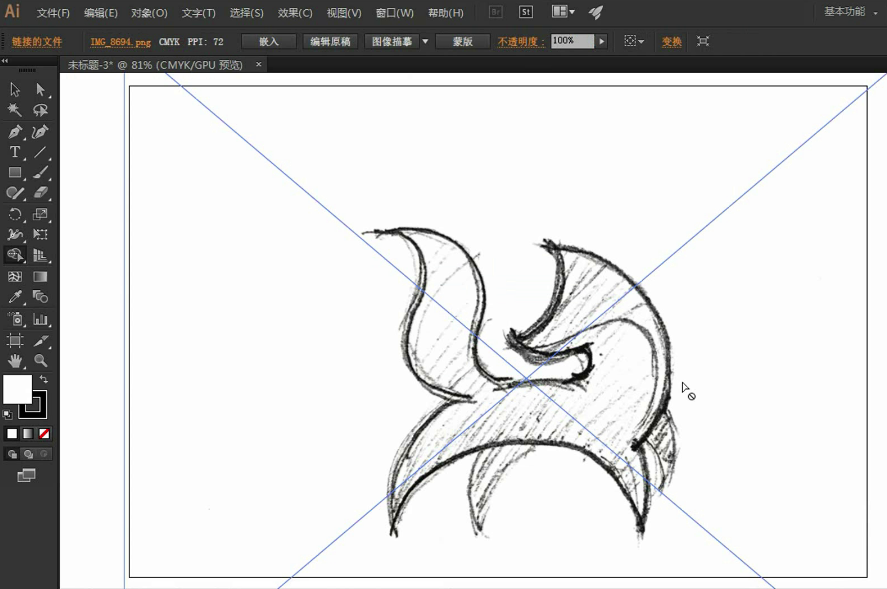The height and width of the screenshot is (589, 887).
Task: Select the Magic Wand tool
Action: 15,110
